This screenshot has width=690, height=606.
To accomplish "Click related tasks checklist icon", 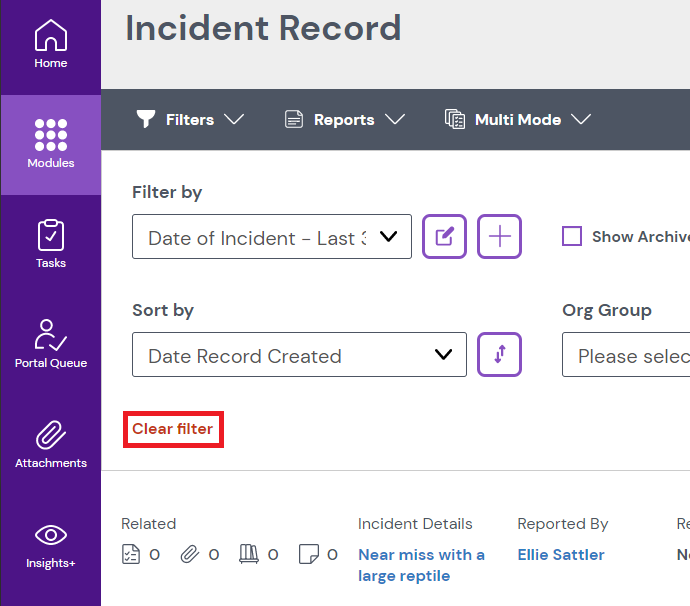I will (x=131, y=554).
